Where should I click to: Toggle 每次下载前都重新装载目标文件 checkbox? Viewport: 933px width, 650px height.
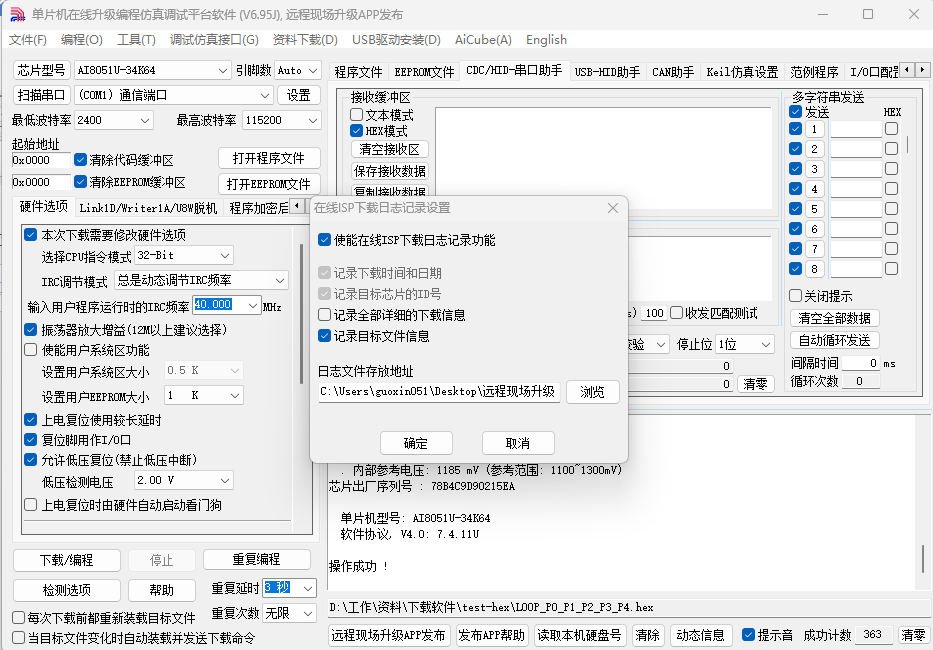click(18, 618)
